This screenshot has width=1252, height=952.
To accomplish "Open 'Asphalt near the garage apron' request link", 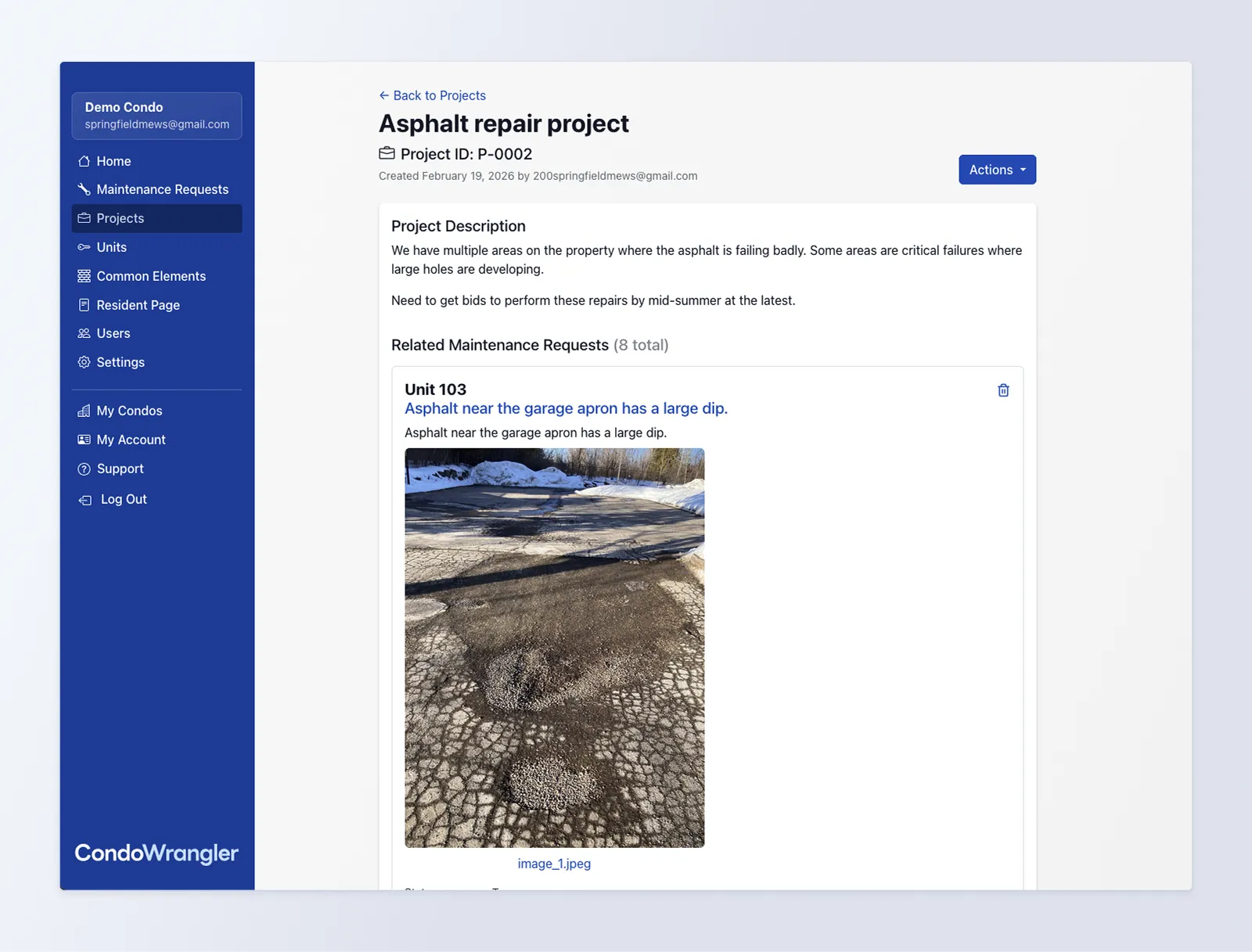I will 566,408.
